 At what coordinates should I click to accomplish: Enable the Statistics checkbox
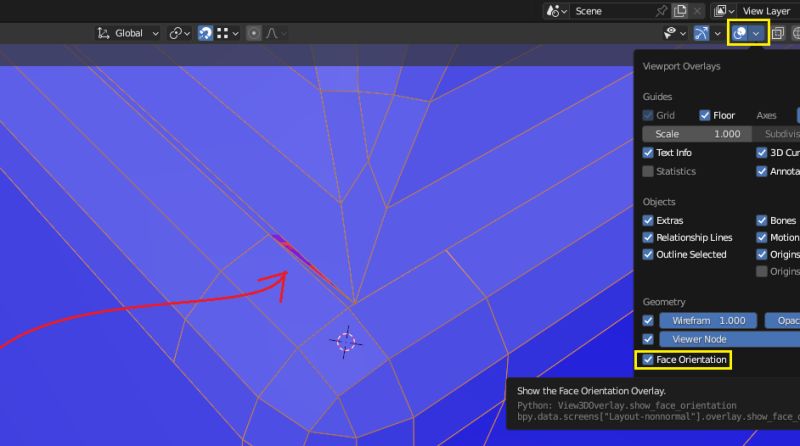(x=648, y=171)
